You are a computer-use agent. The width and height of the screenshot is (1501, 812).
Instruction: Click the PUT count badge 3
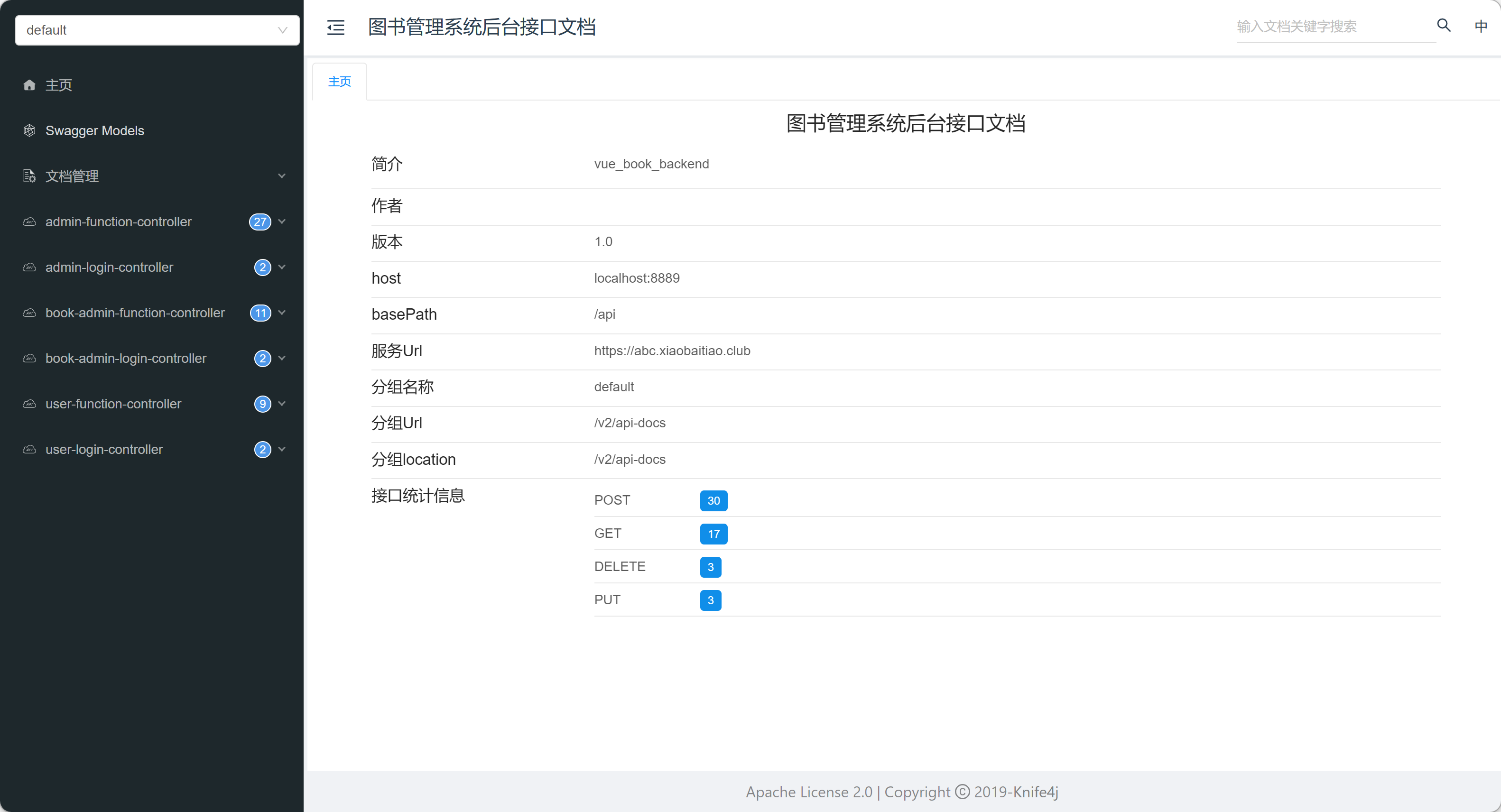click(x=711, y=600)
